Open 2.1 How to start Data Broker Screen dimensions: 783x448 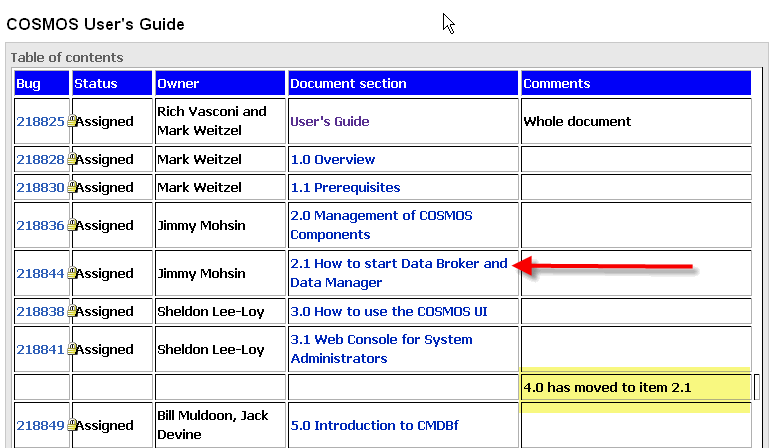[398, 273]
